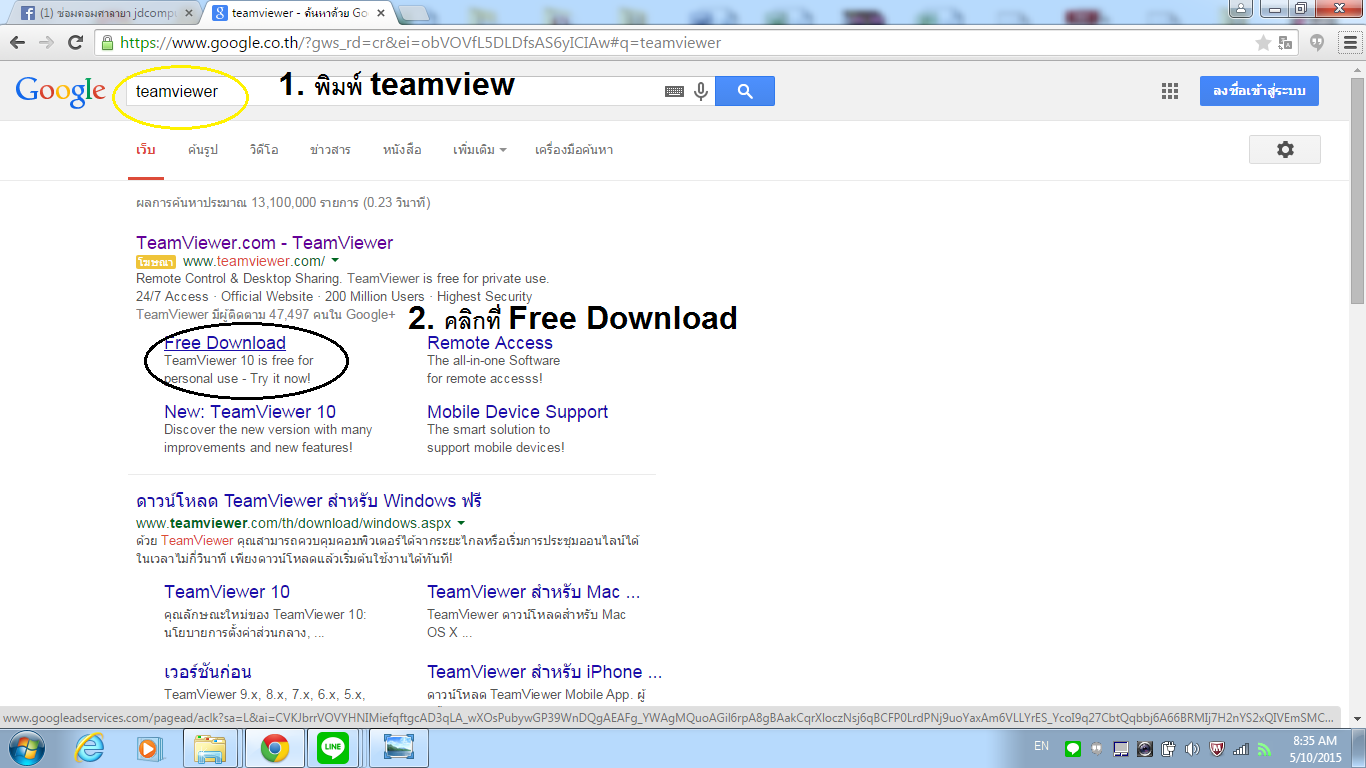This screenshot has width=1366, height=768.
Task: Open the file explorer folder on taskbar
Action: click(x=210, y=748)
